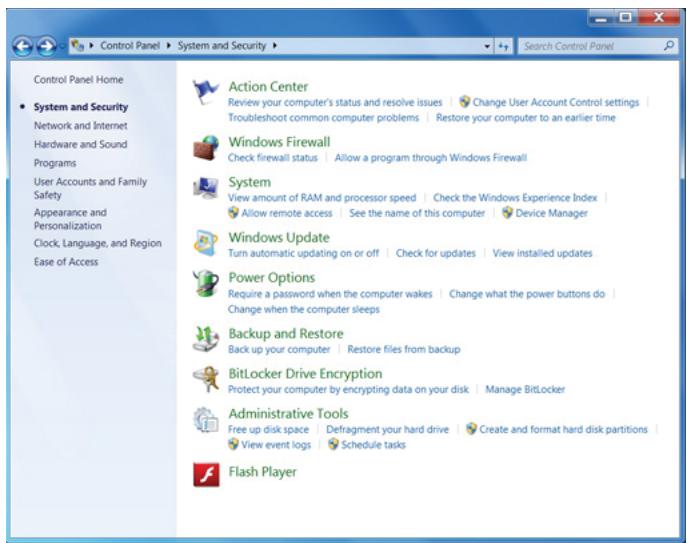Viewport: 687px width, 543px height.
Task: Click Create and format hard disk partitions
Action: 563,429
